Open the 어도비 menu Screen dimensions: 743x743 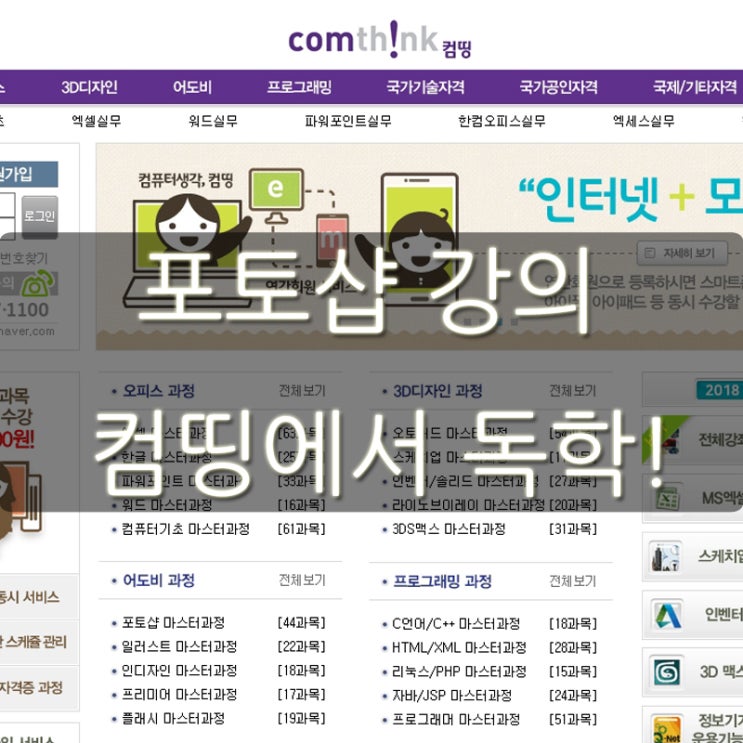pos(192,87)
